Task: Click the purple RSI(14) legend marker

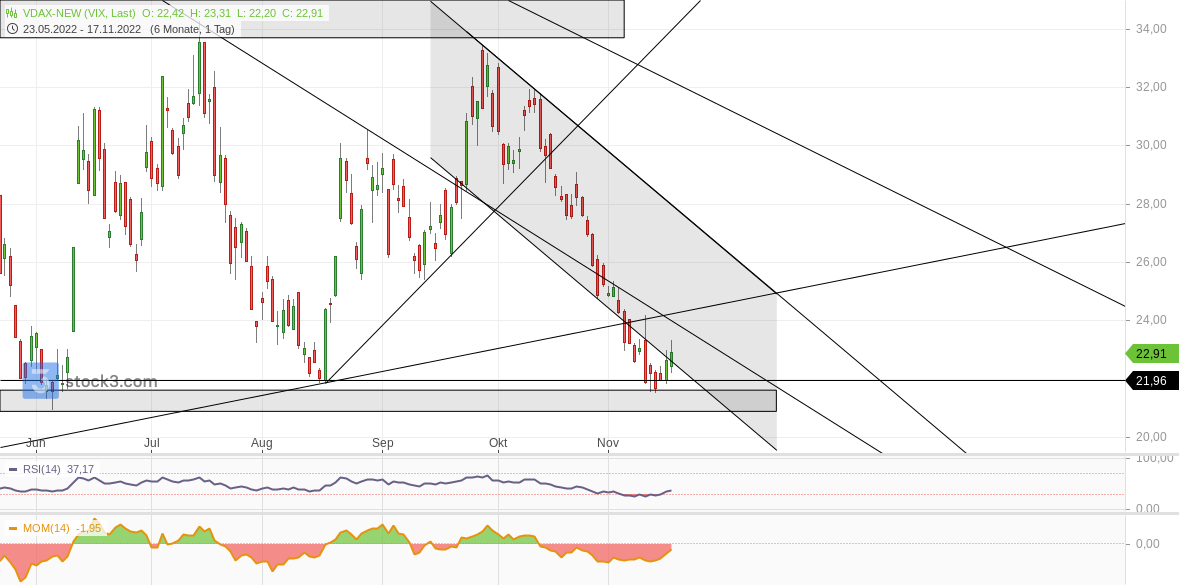Action: point(13,470)
